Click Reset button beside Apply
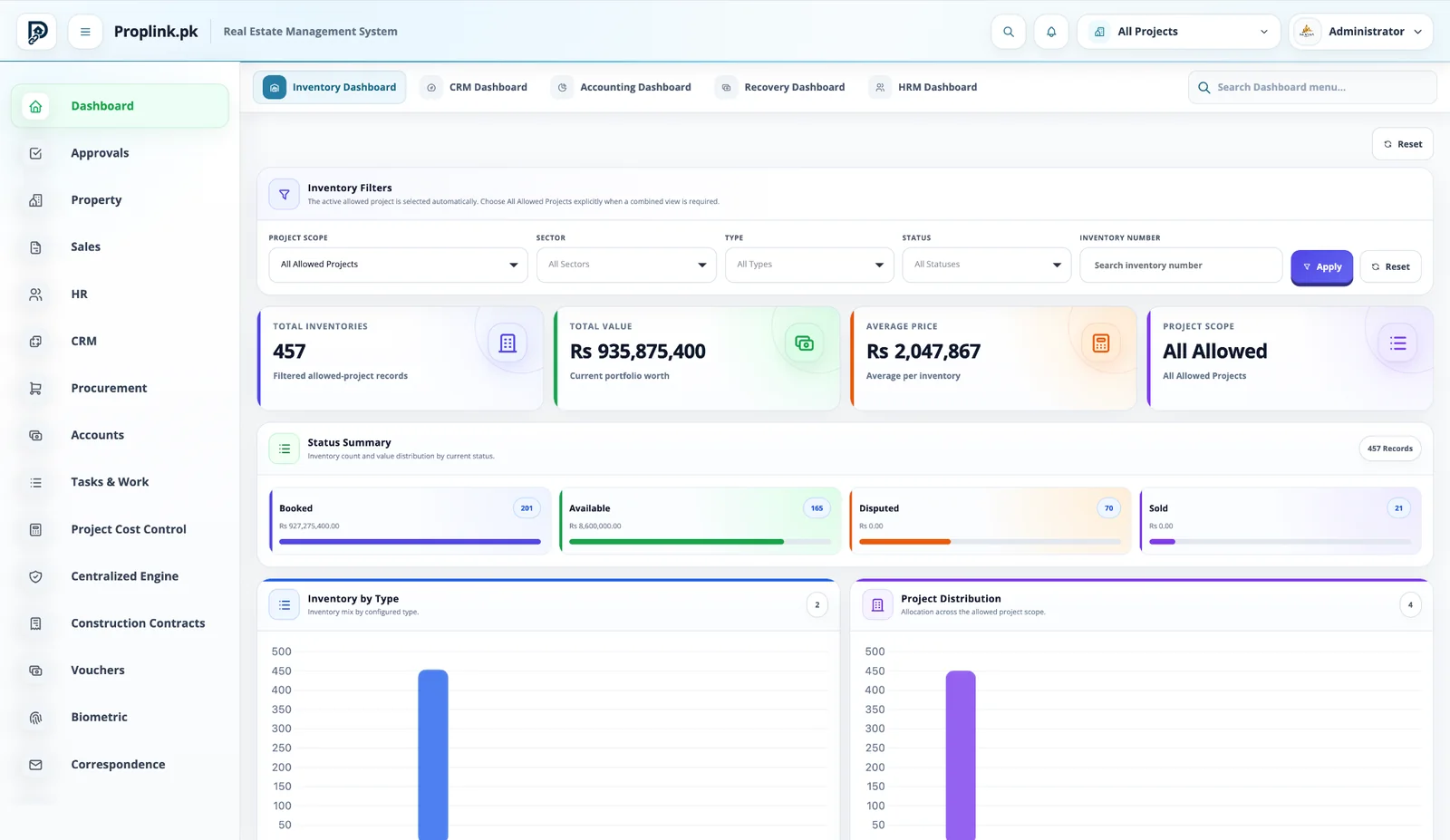This screenshot has width=1450, height=840. coord(1390,266)
